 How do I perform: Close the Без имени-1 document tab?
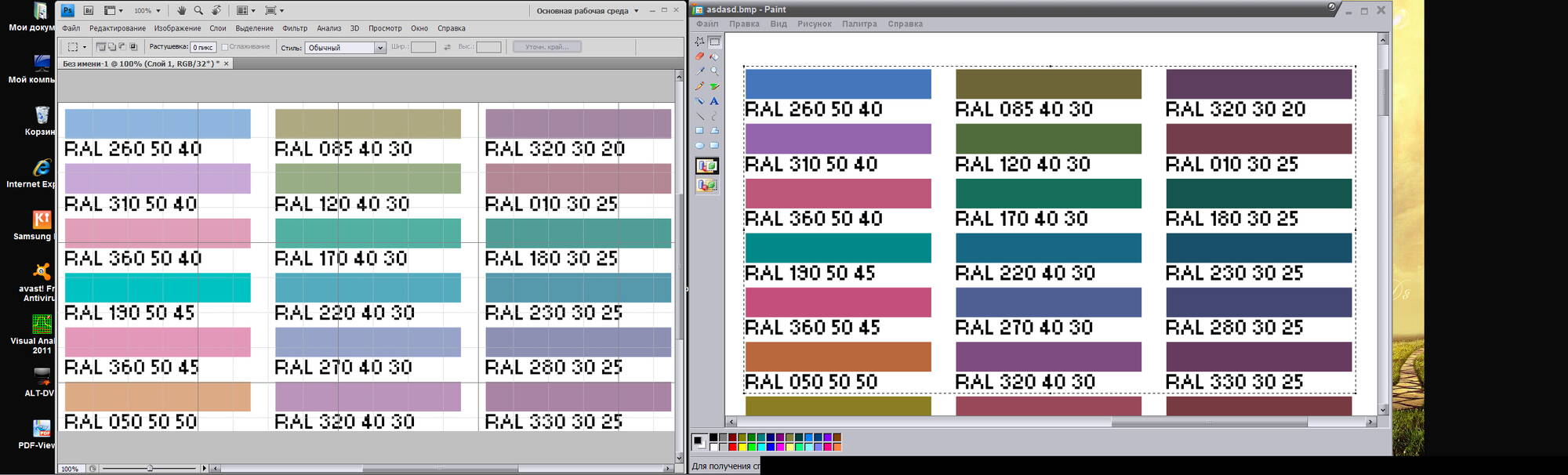coord(227,63)
